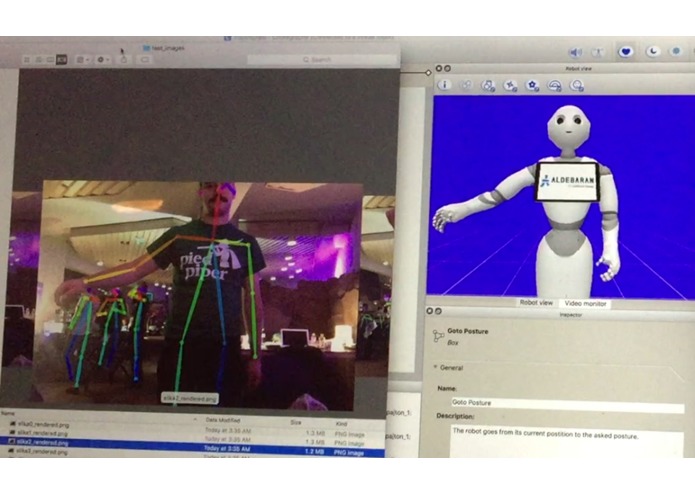The height and width of the screenshot is (494, 695).
Task: Select Finder Cover Flow view button
Action: click(x=62, y=59)
